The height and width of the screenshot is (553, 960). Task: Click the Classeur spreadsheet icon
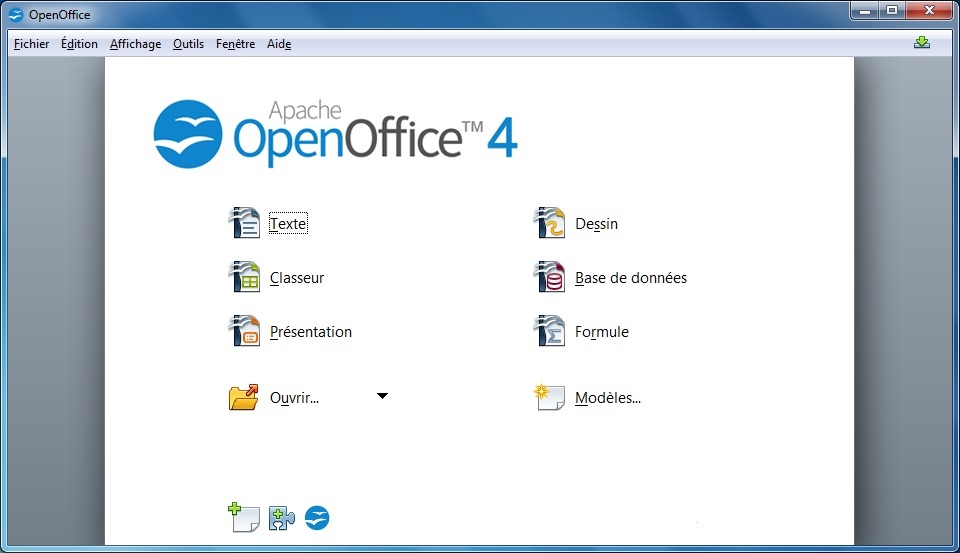(244, 276)
